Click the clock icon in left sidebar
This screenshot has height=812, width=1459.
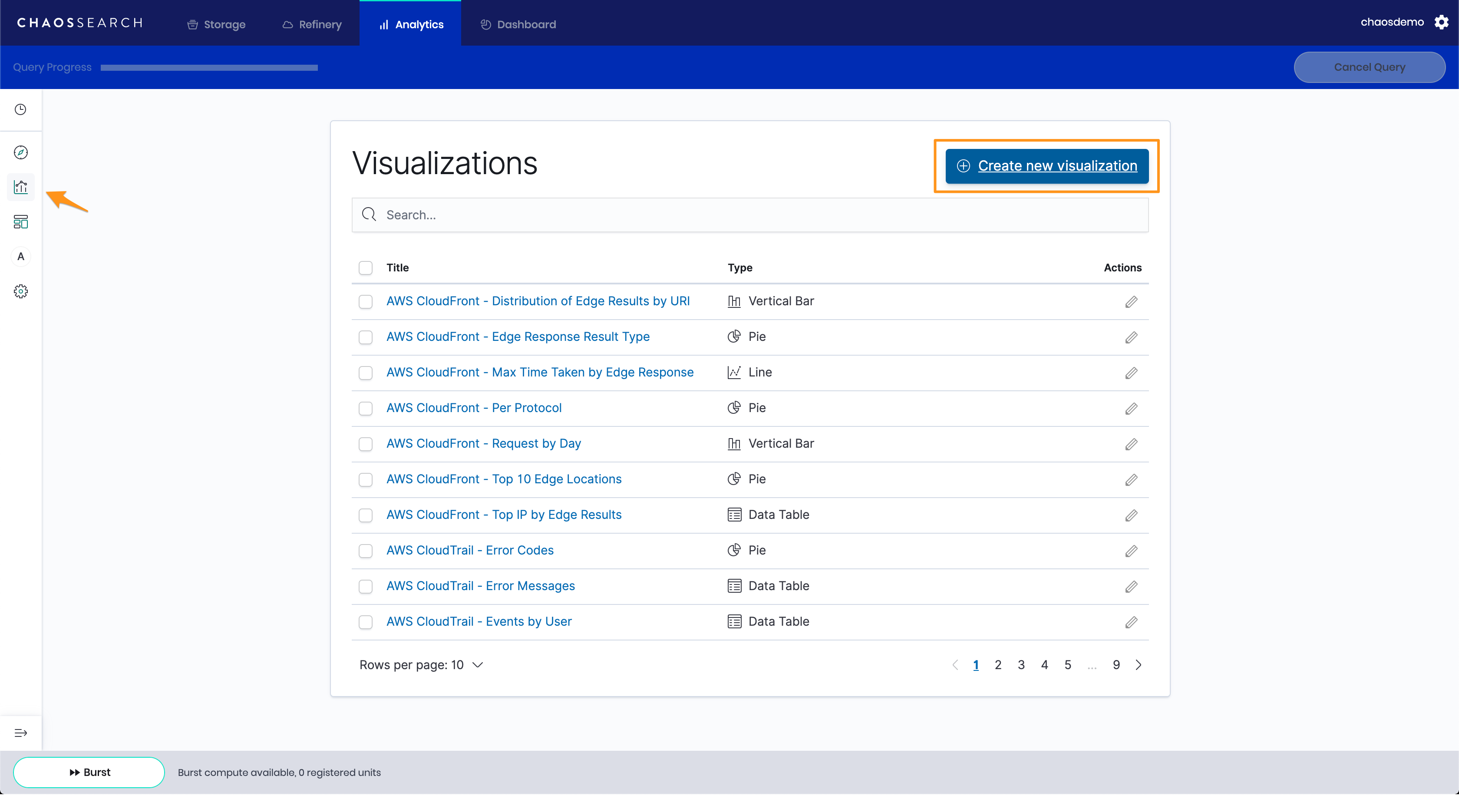(x=20, y=109)
